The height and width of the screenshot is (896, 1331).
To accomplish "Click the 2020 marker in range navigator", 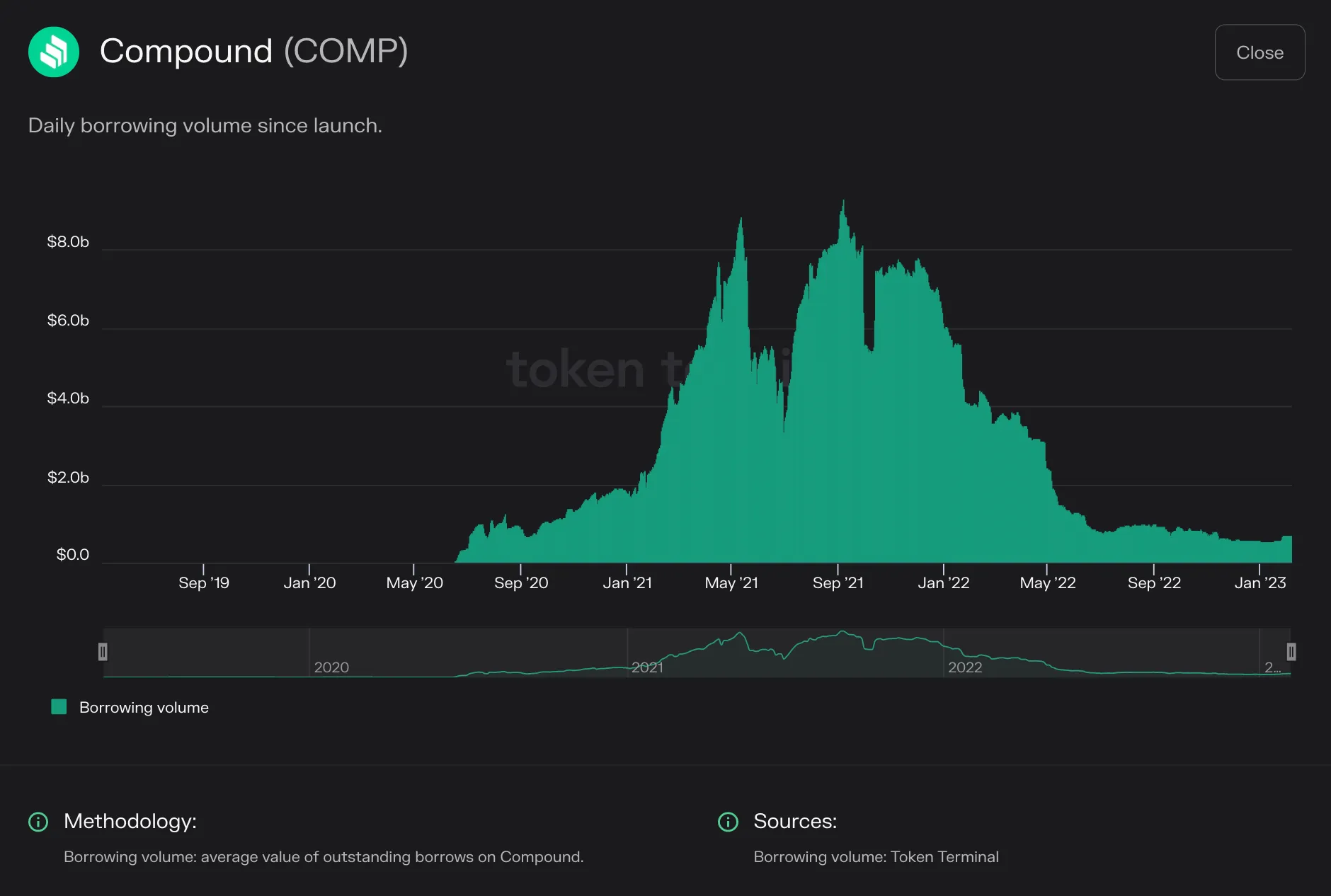I will (331, 667).
